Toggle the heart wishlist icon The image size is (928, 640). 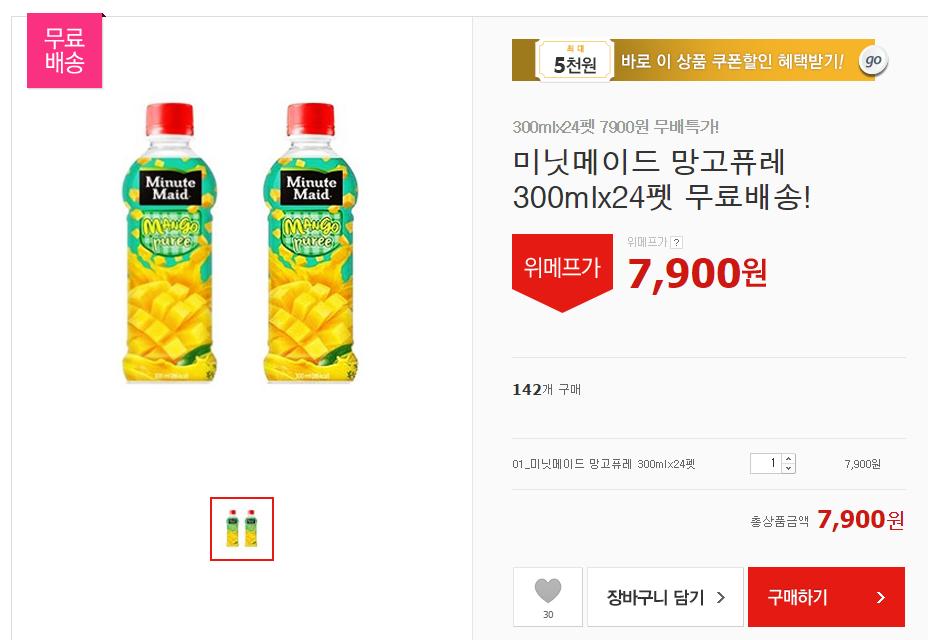pyautogui.click(x=548, y=591)
